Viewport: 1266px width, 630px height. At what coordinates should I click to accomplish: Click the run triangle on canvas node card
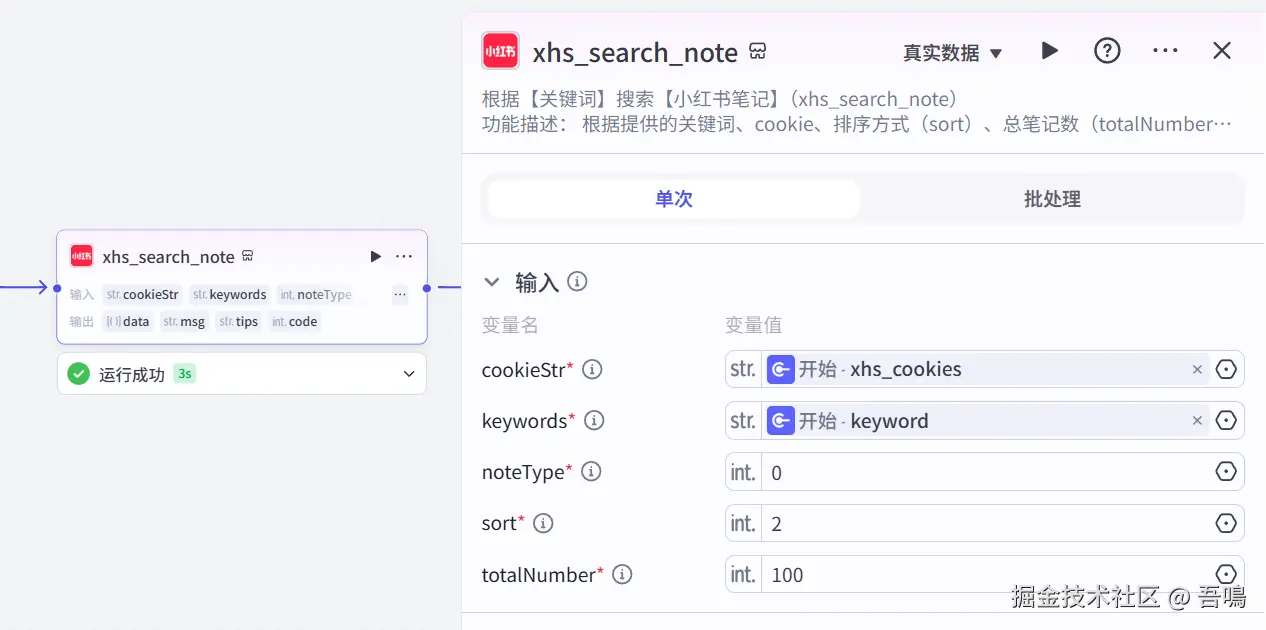pos(376,257)
